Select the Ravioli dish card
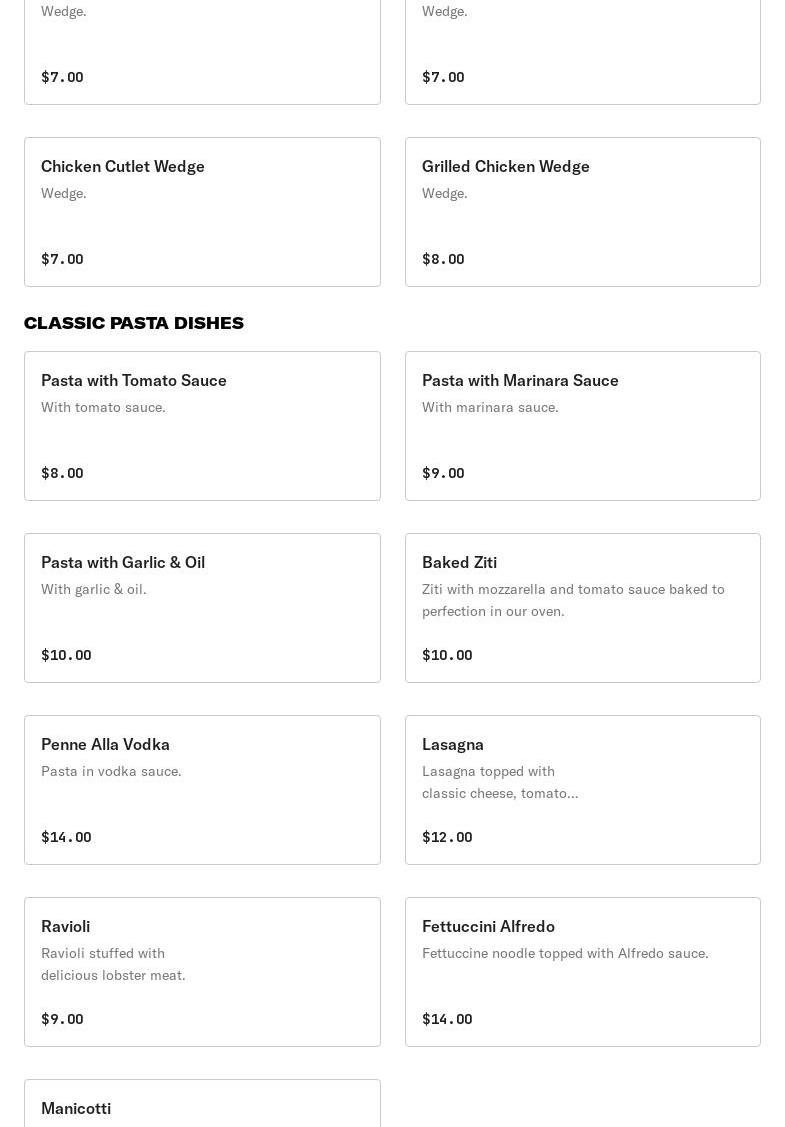 pyautogui.click(x=202, y=972)
